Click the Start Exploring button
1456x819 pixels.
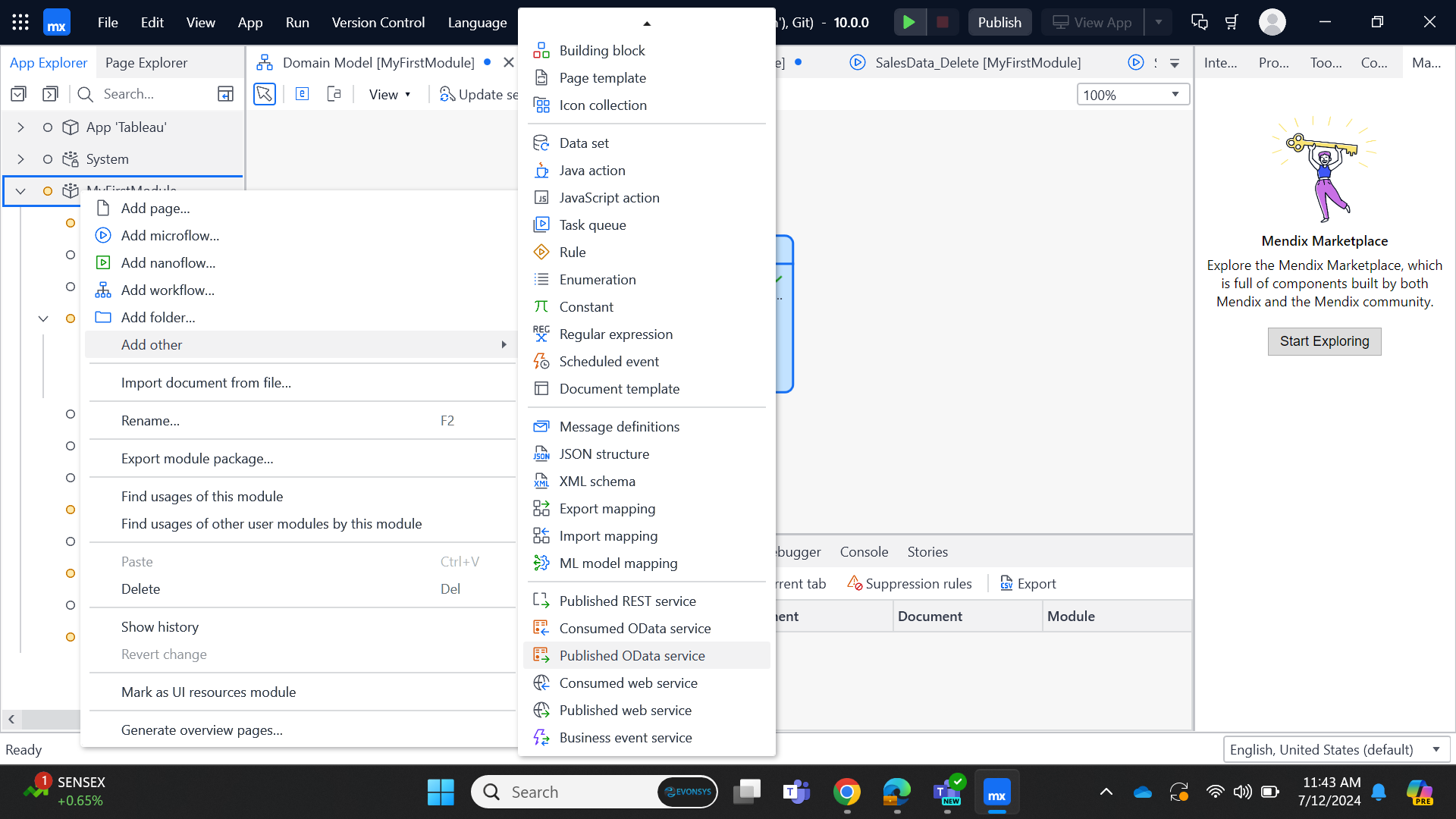(x=1324, y=341)
